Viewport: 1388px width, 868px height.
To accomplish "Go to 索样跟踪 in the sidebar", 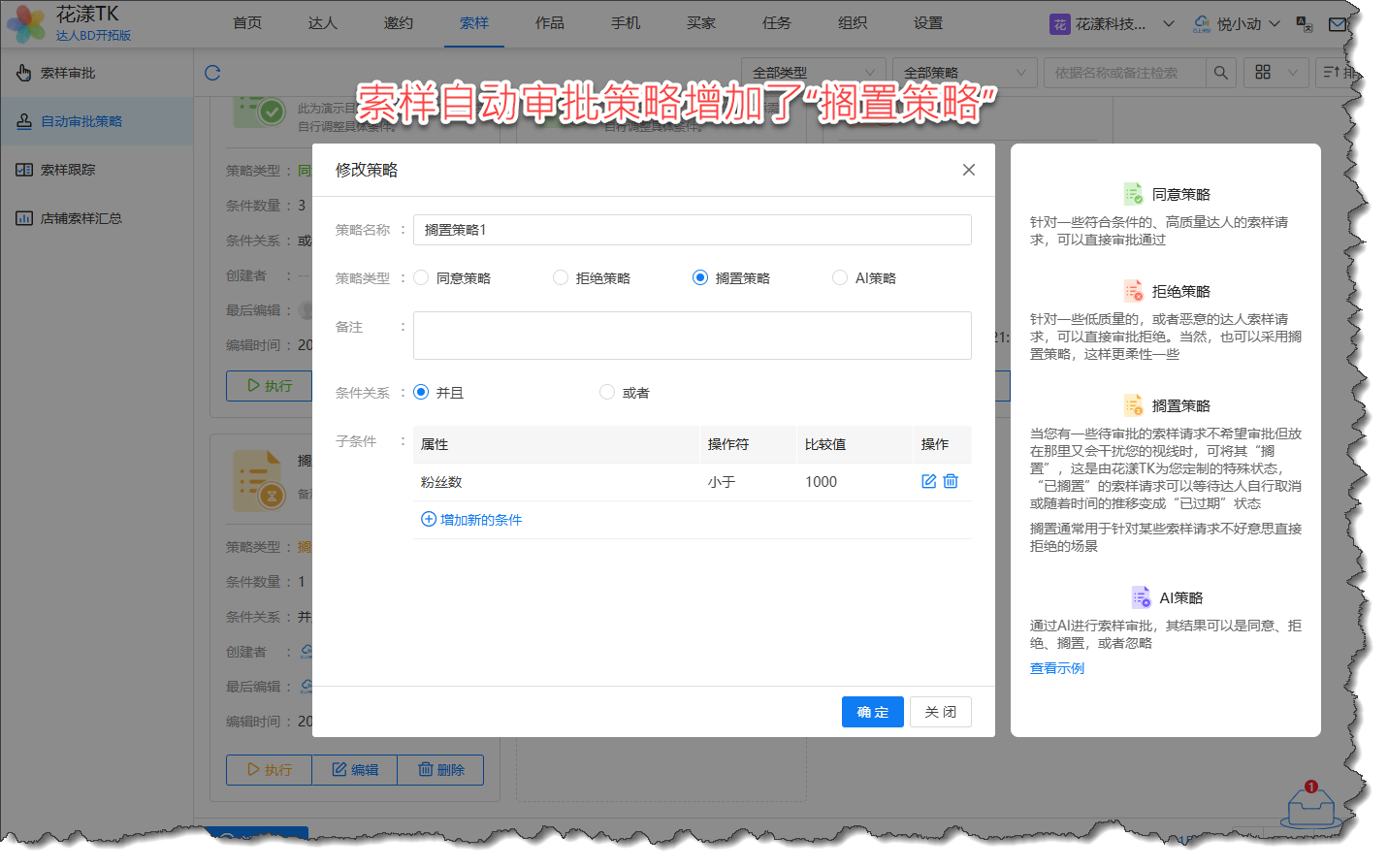I will pyautogui.click(x=68, y=170).
